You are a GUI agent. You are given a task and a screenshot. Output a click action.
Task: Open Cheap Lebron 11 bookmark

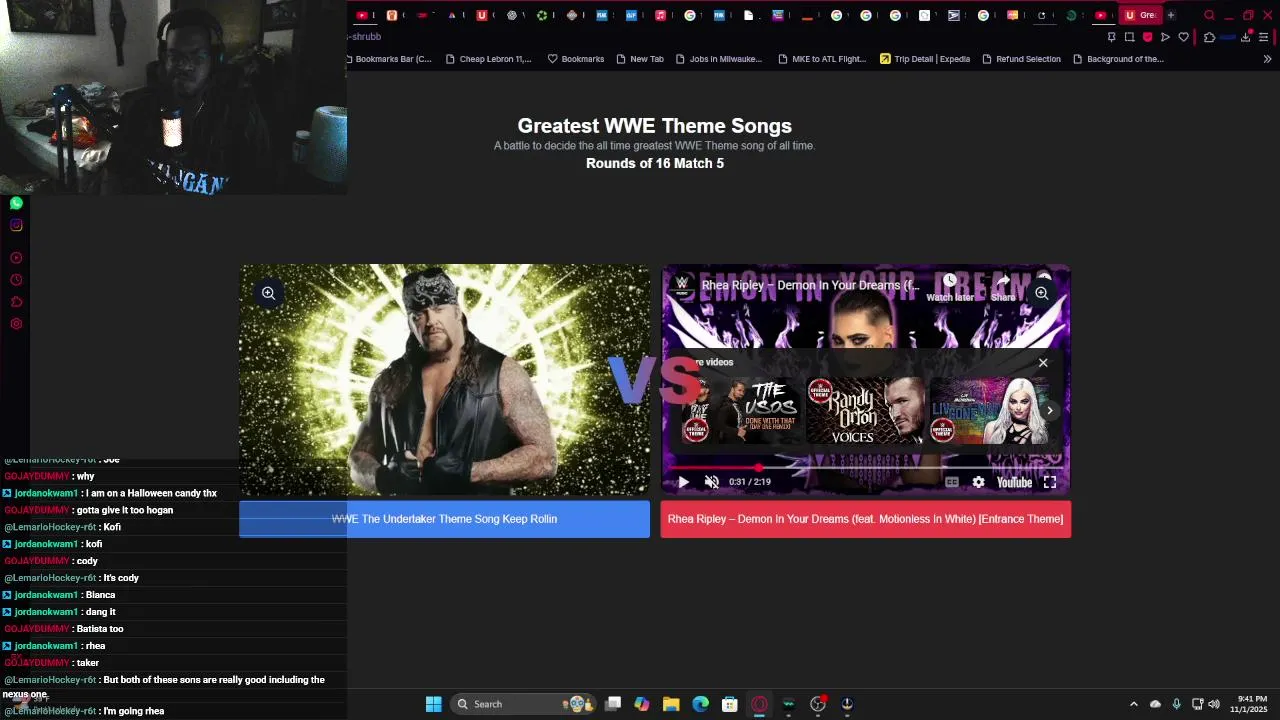click(488, 59)
